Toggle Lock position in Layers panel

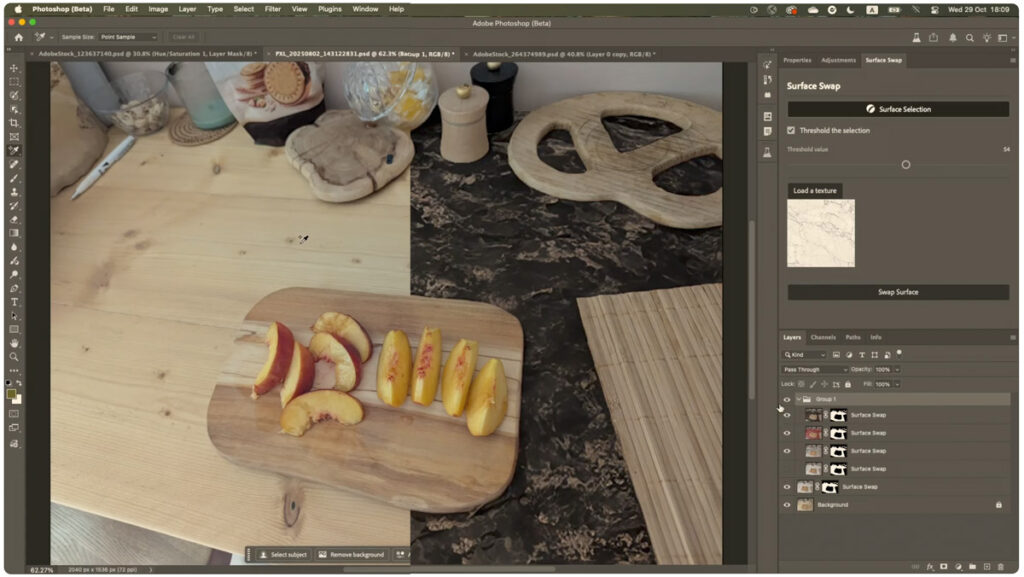click(x=825, y=384)
